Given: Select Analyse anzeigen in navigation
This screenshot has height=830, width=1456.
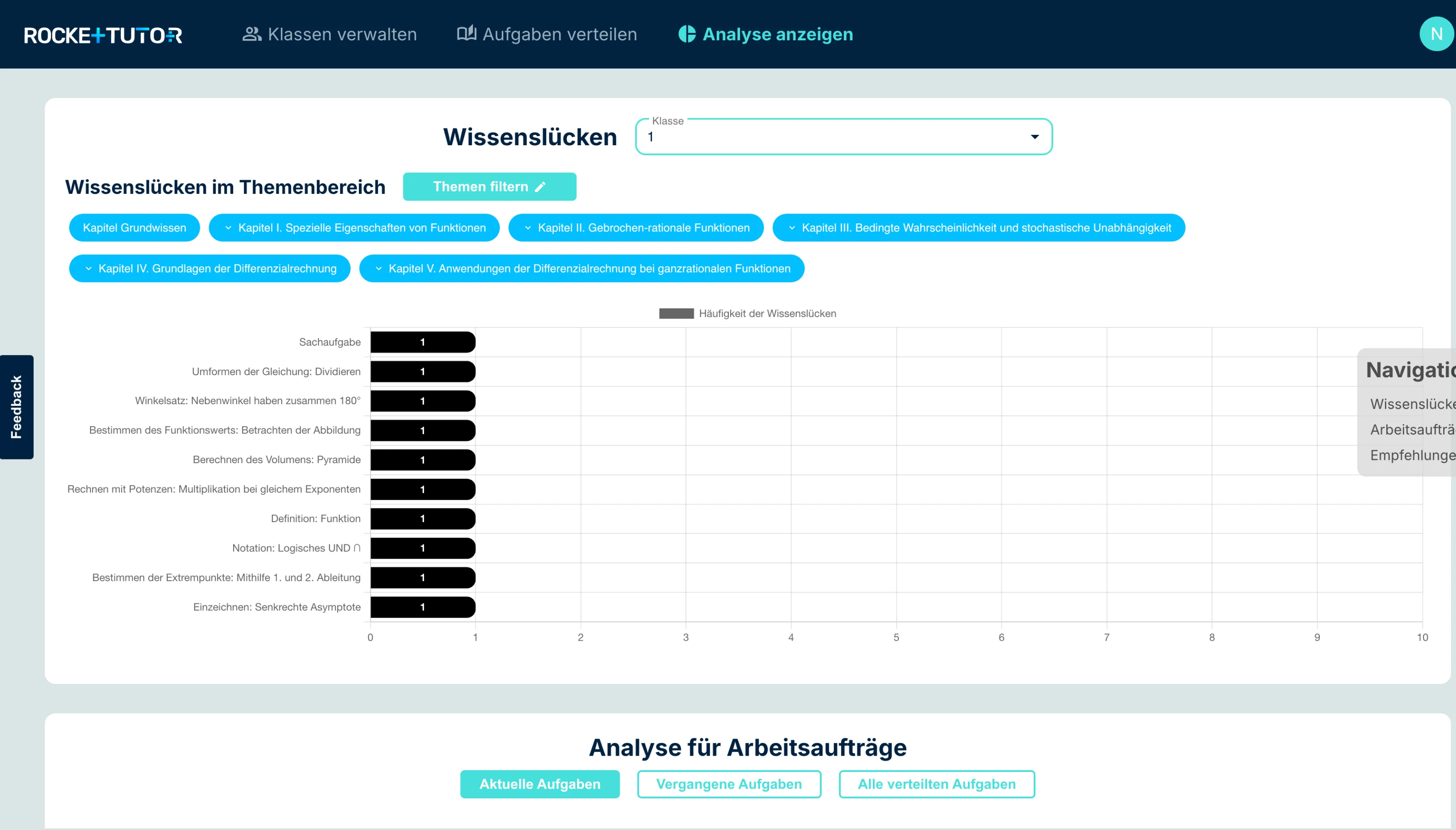Looking at the screenshot, I should 766,34.
